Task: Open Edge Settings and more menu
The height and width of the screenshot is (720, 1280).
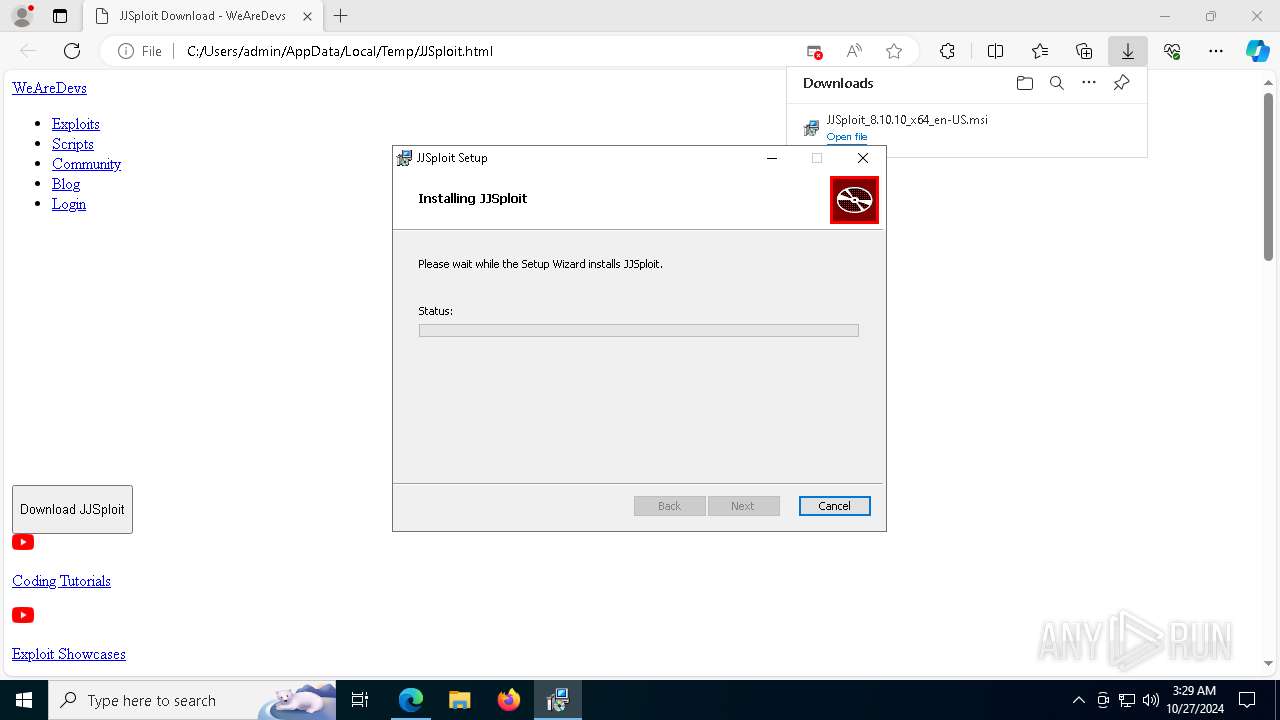Action: point(1216,51)
